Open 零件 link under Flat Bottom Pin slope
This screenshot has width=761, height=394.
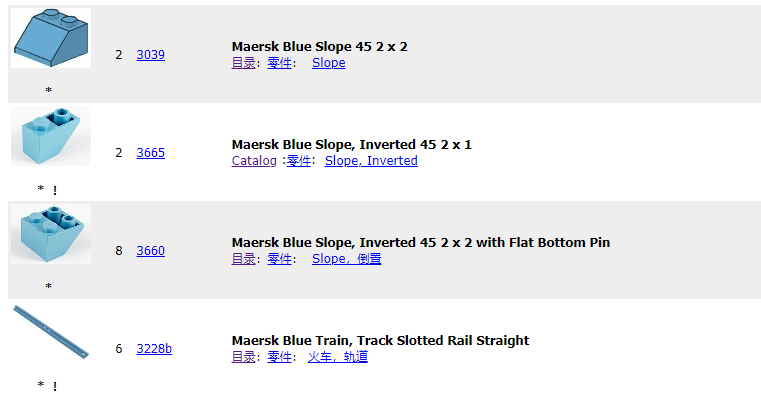280,259
